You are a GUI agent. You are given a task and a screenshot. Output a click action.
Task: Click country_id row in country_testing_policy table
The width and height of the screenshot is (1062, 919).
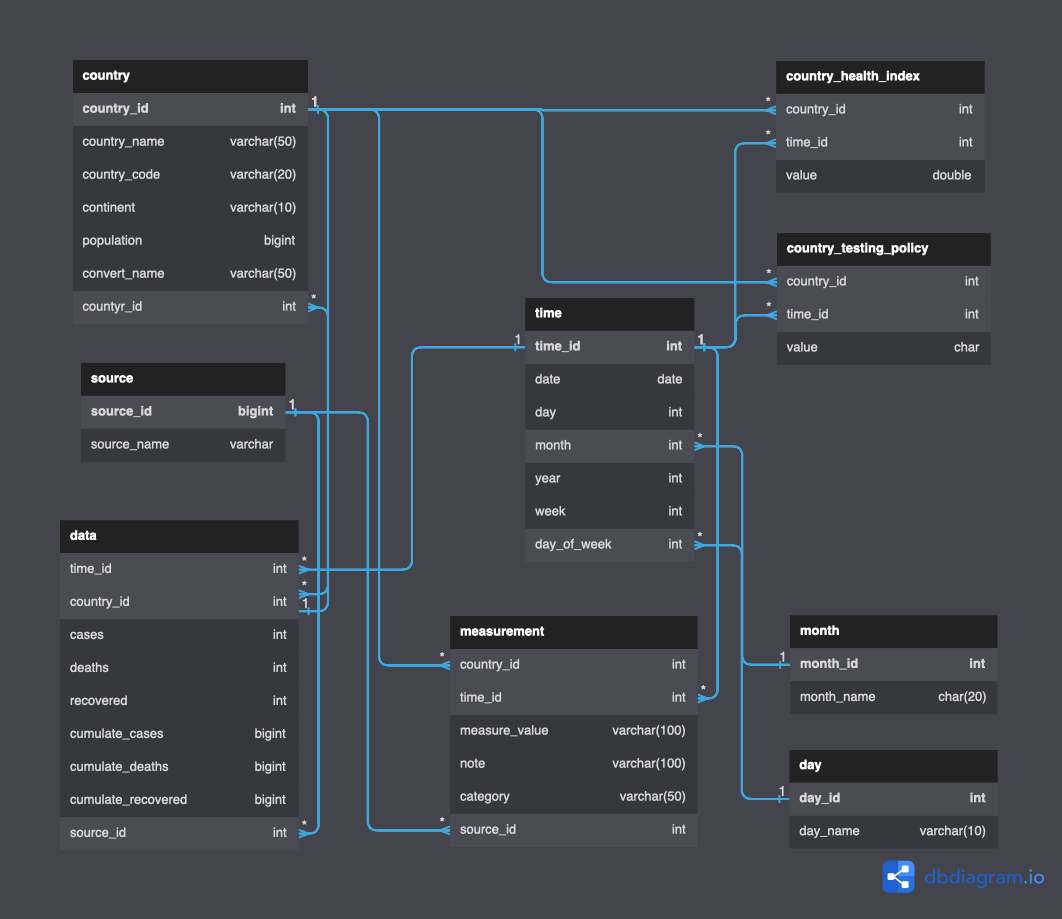884,282
